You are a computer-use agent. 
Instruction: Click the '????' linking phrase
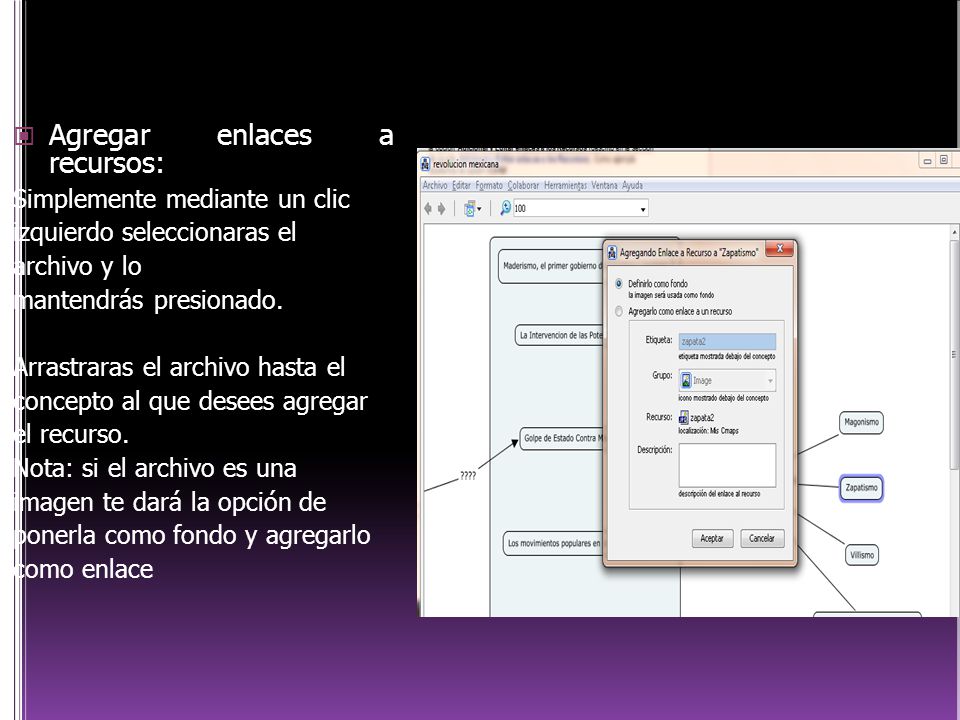pyautogui.click(x=468, y=476)
